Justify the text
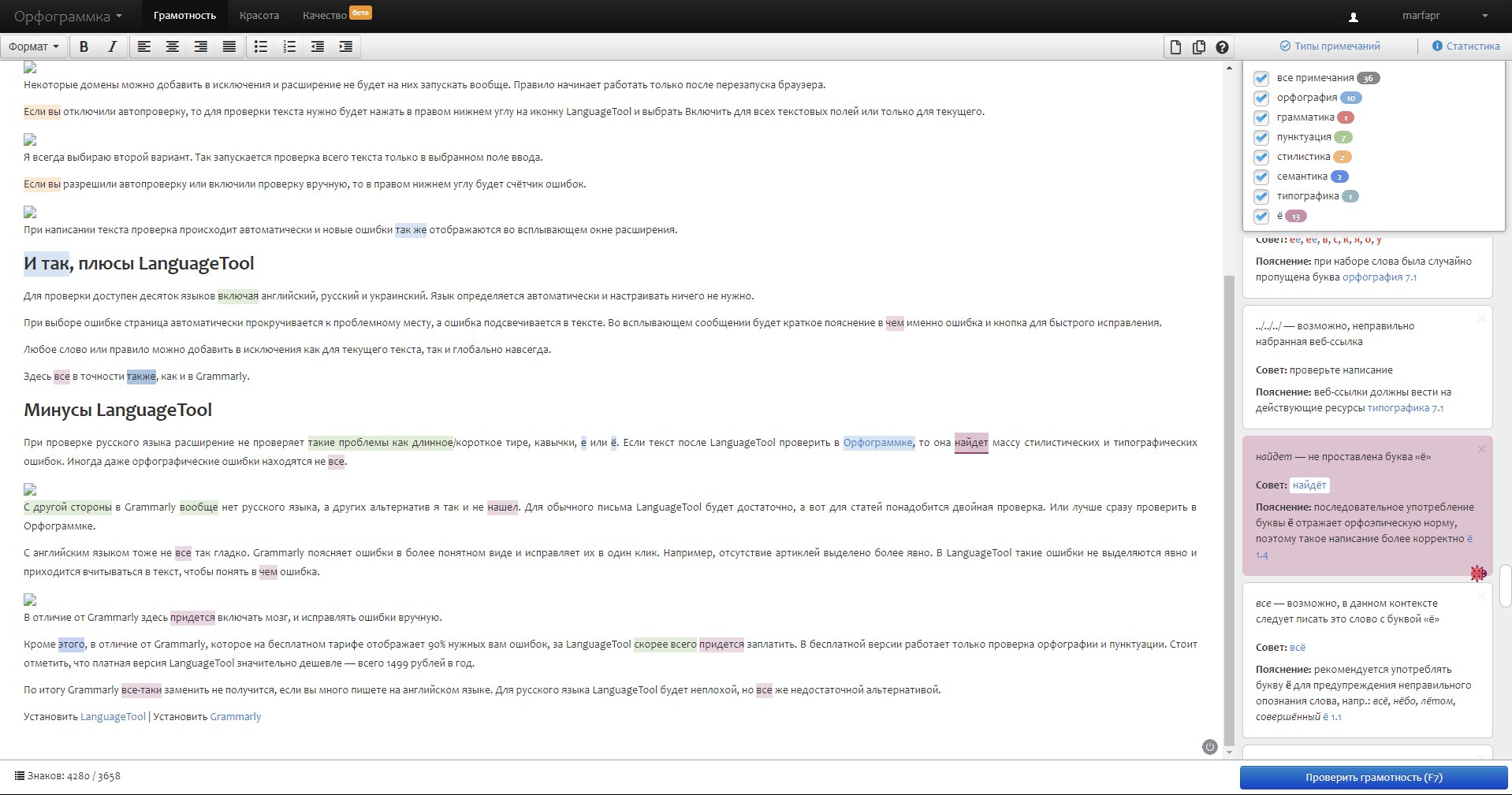 coord(229,46)
